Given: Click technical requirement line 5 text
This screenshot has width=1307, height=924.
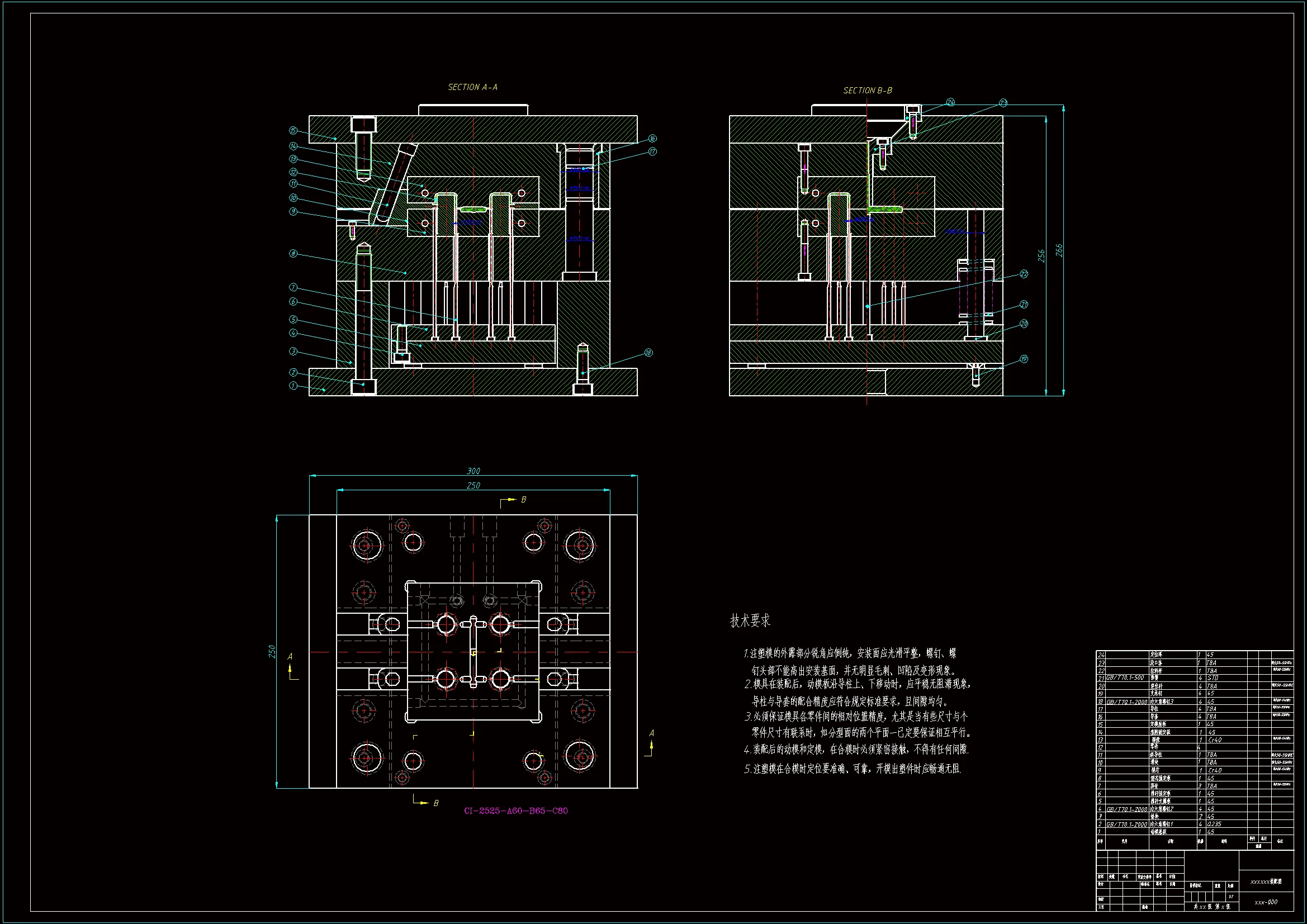Looking at the screenshot, I should [x=853, y=769].
